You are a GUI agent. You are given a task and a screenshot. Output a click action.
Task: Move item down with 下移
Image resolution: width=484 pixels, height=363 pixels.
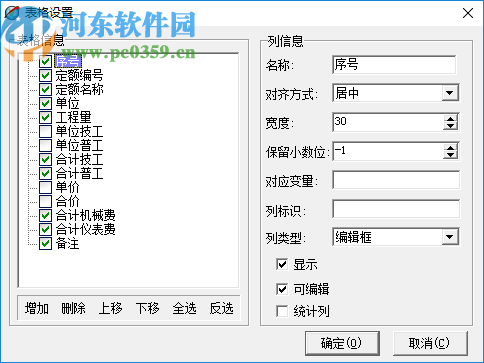(x=148, y=308)
